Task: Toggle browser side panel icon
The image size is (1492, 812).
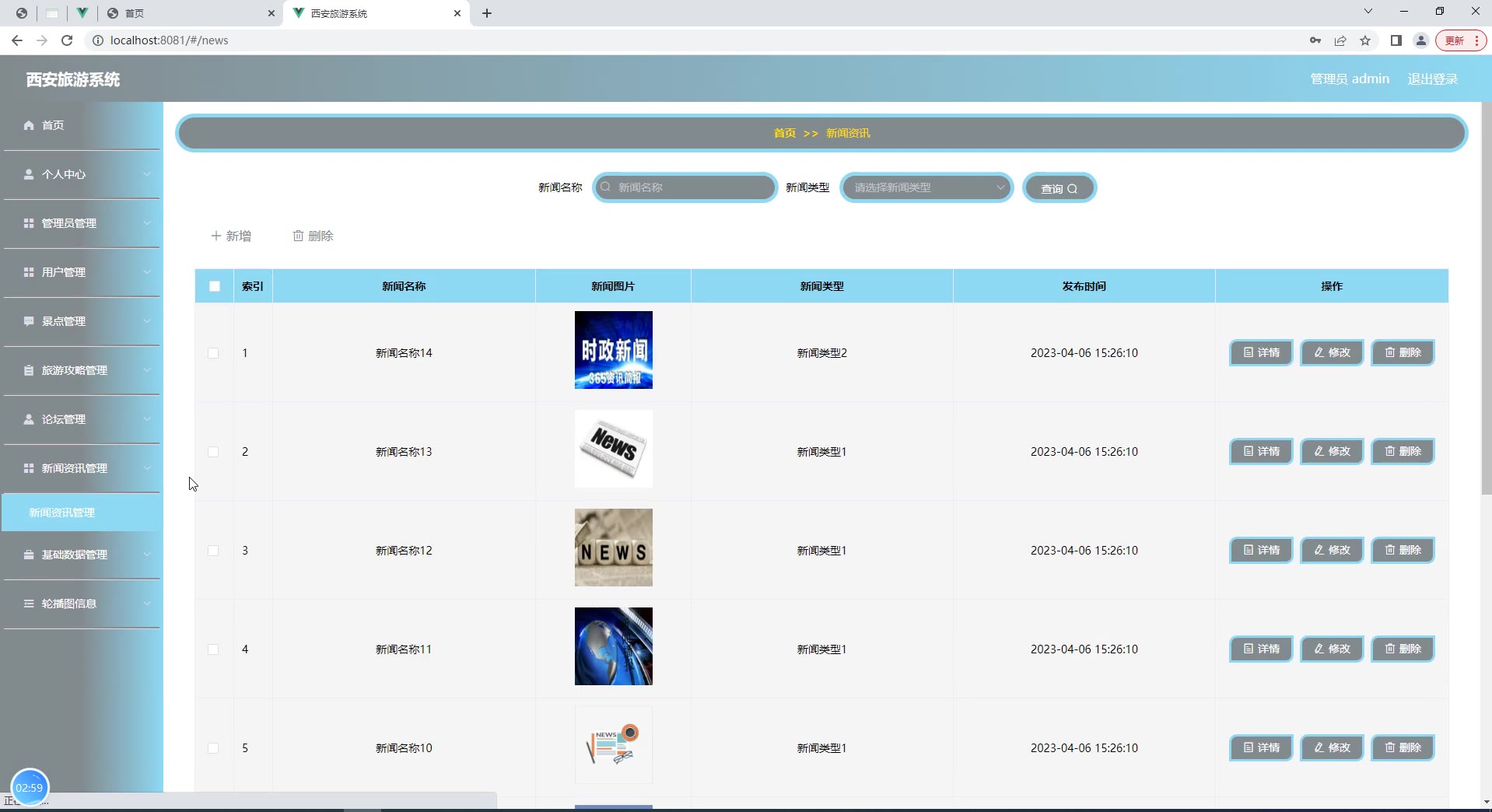Action: point(1396,40)
